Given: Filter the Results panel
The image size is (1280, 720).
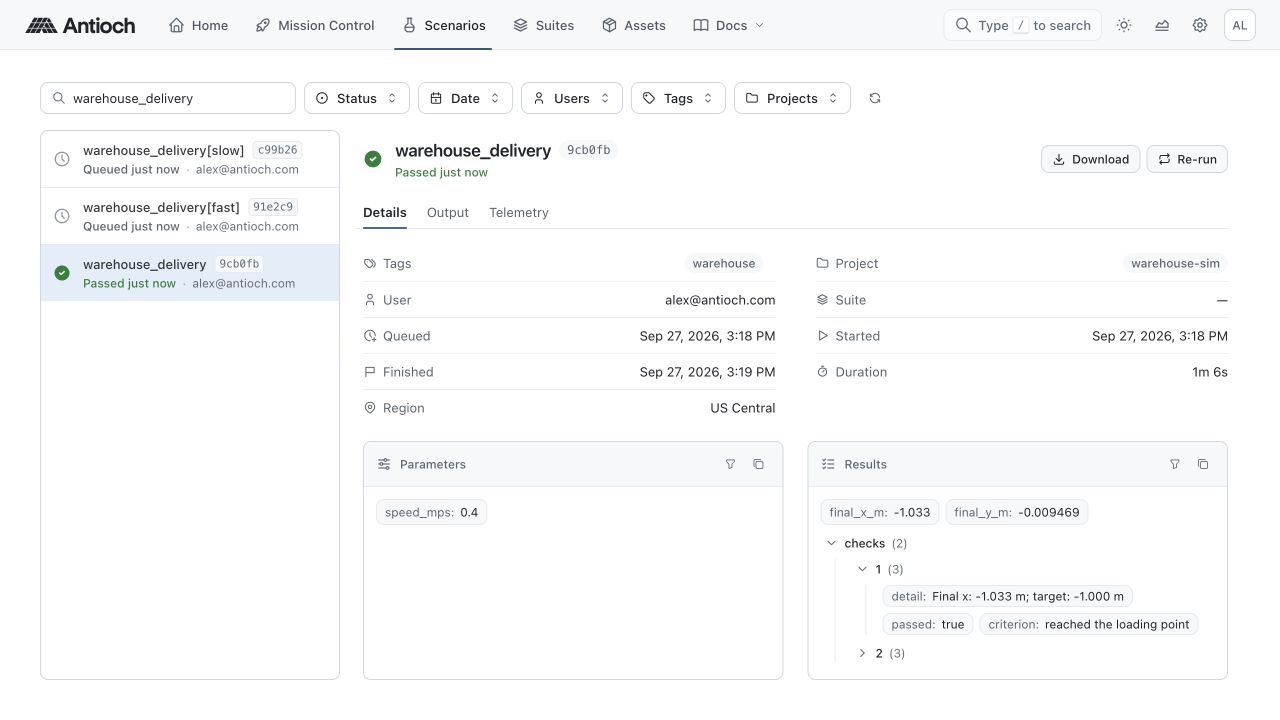Looking at the screenshot, I should pyautogui.click(x=1175, y=464).
